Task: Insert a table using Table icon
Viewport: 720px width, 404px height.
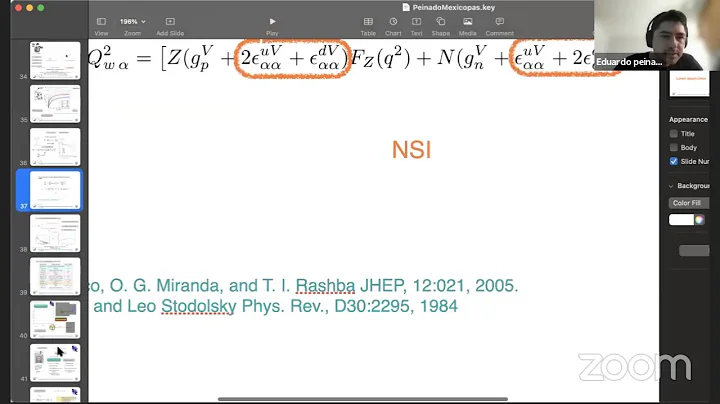Action: pos(368,22)
